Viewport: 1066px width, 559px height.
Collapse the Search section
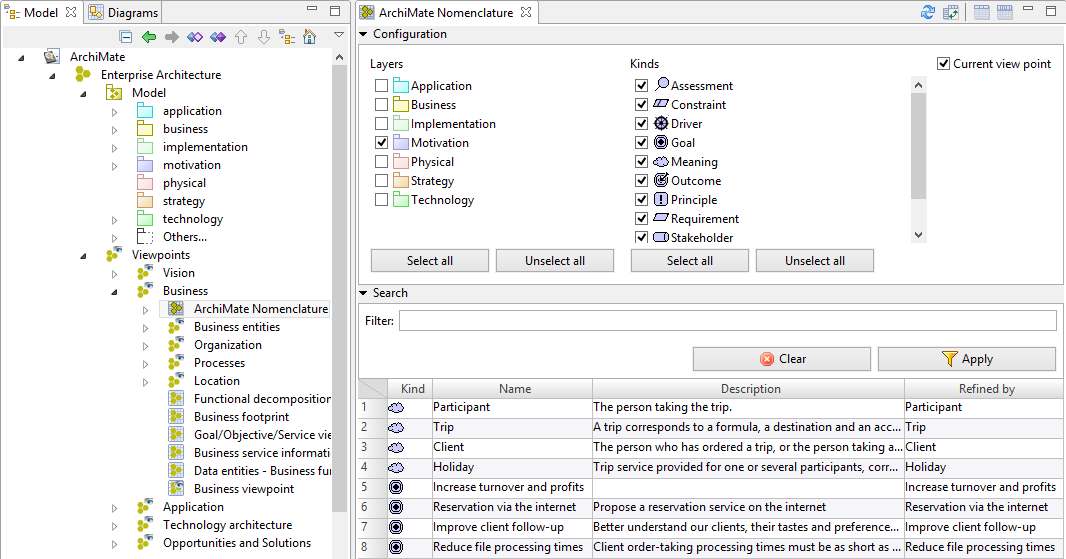coord(363,293)
